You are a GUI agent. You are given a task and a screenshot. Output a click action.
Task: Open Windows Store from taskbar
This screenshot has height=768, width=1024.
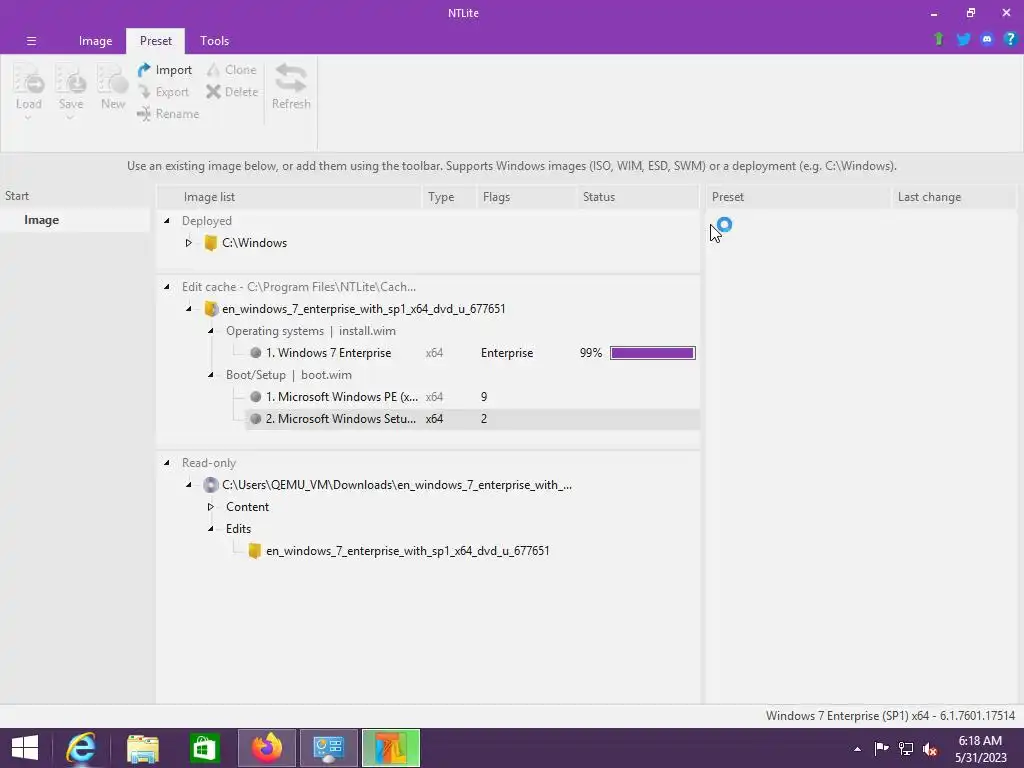click(204, 748)
